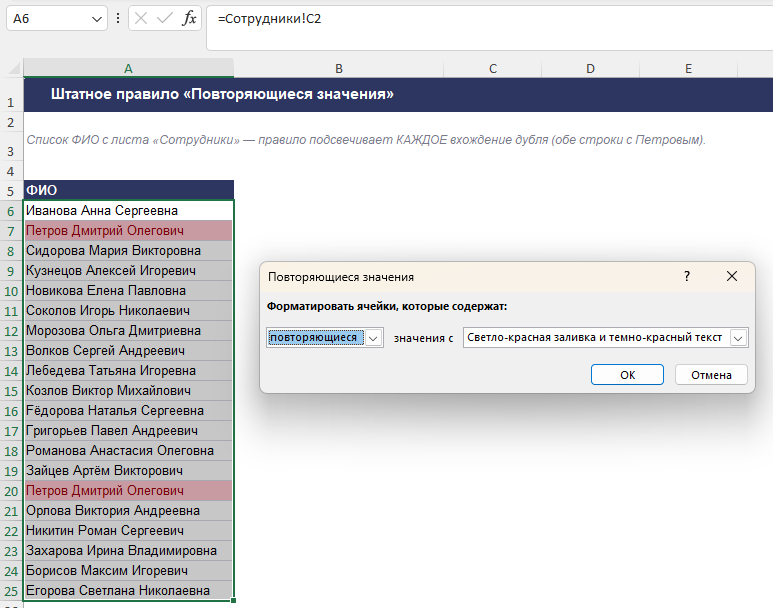
Task: Click cell Козлов Виктор Михайлович
Action: (128, 391)
